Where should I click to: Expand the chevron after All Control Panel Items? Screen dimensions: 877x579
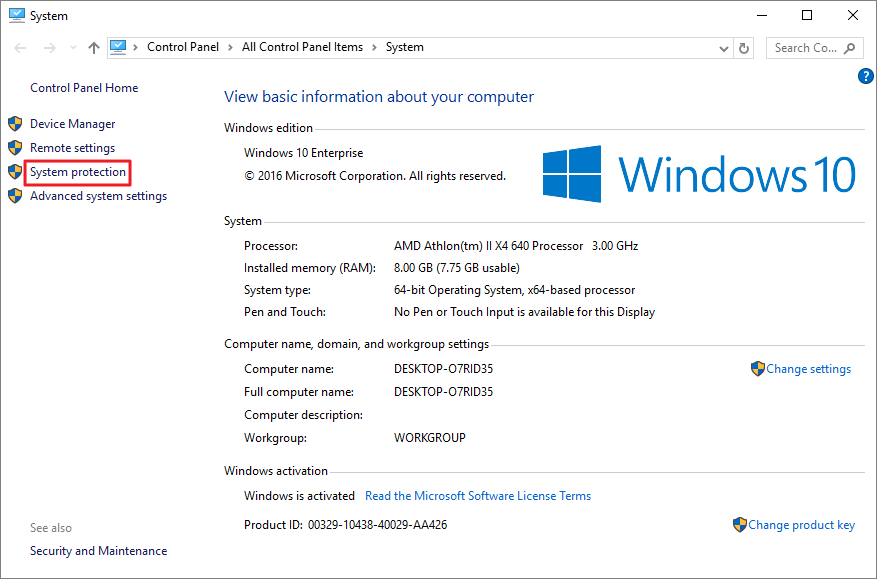tap(375, 48)
